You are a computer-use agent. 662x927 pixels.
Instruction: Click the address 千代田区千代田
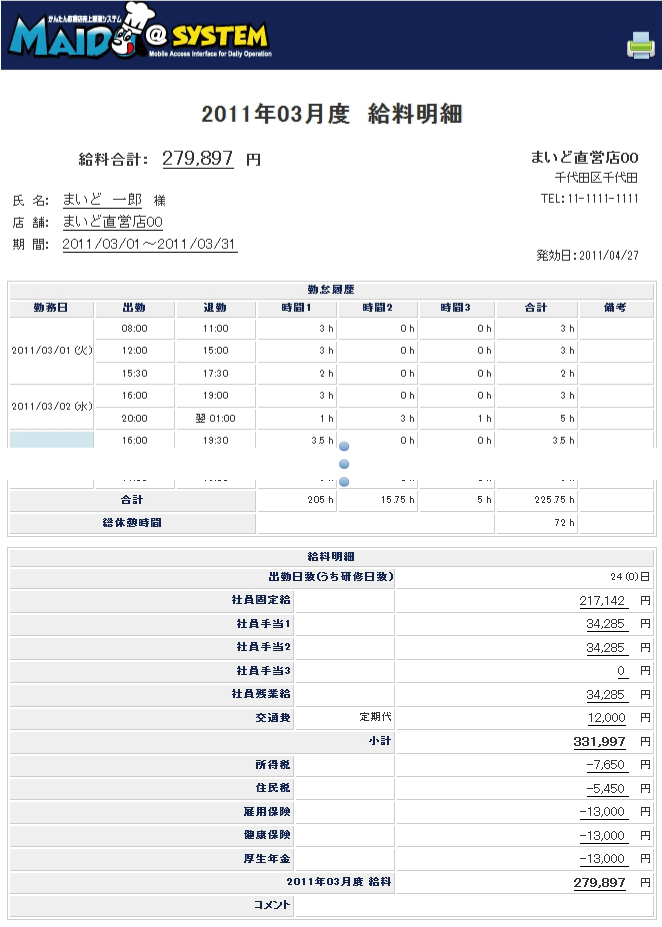click(x=596, y=177)
